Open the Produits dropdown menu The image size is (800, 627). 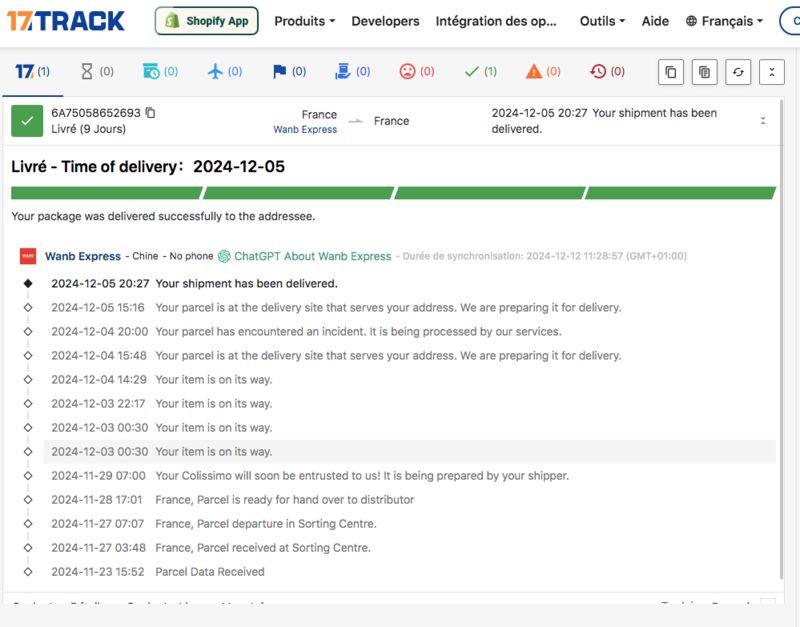click(305, 21)
